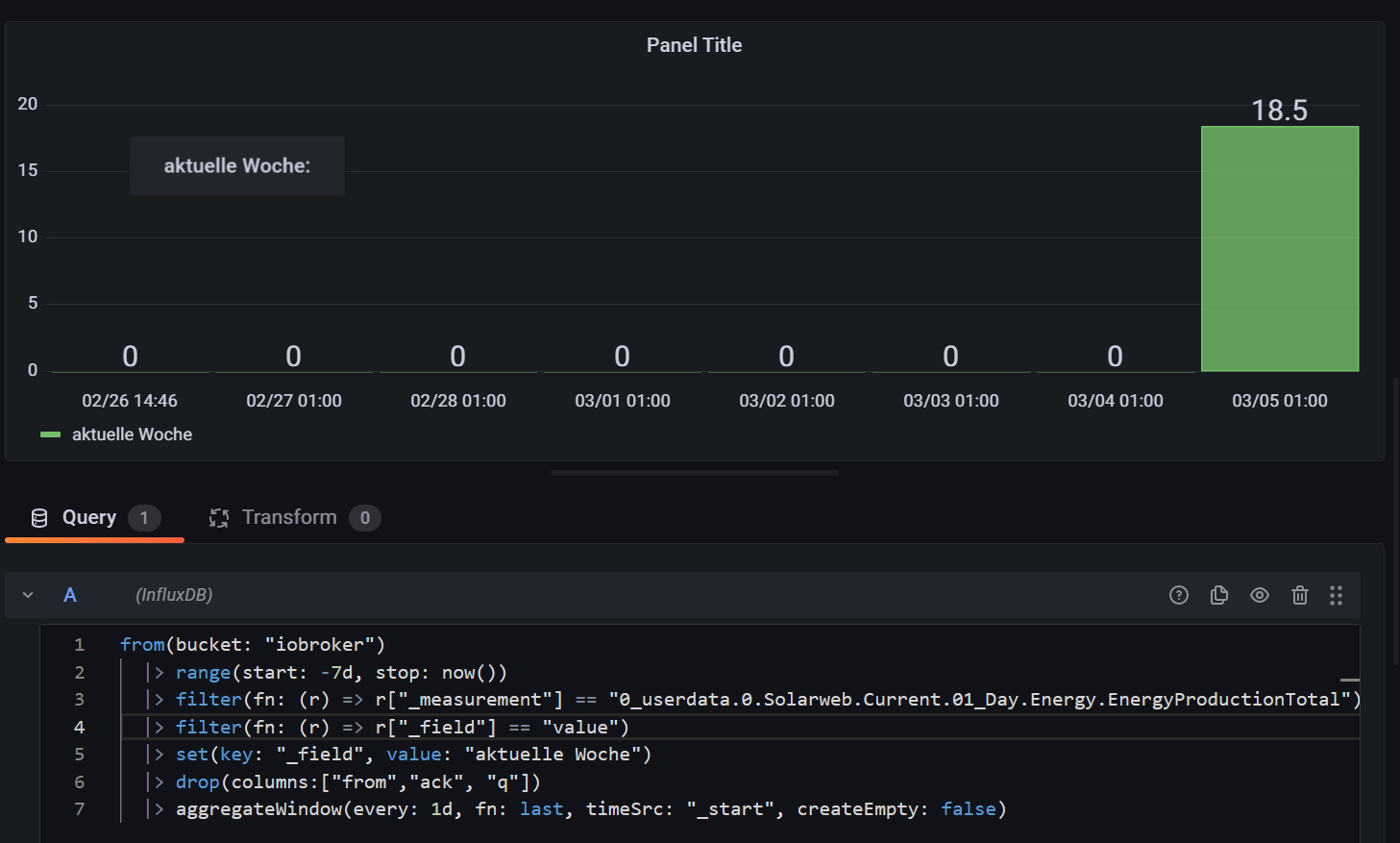Click the 03/03 01:00 axis label
Viewport: 1400px width, 843px height.
pos(951,401)
